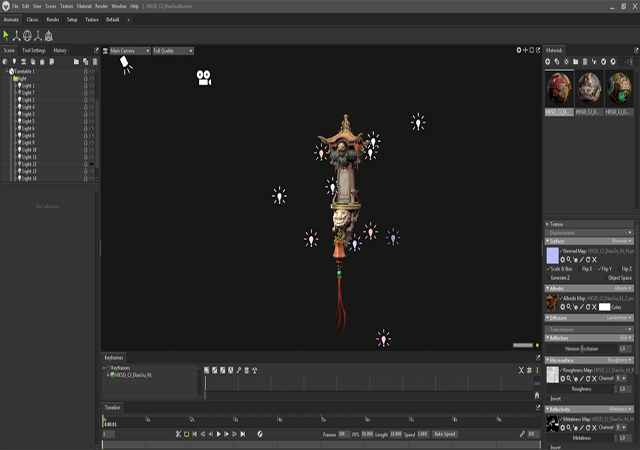Select the camera object icon in viewport
640x450 pixels.
point(204,76)
